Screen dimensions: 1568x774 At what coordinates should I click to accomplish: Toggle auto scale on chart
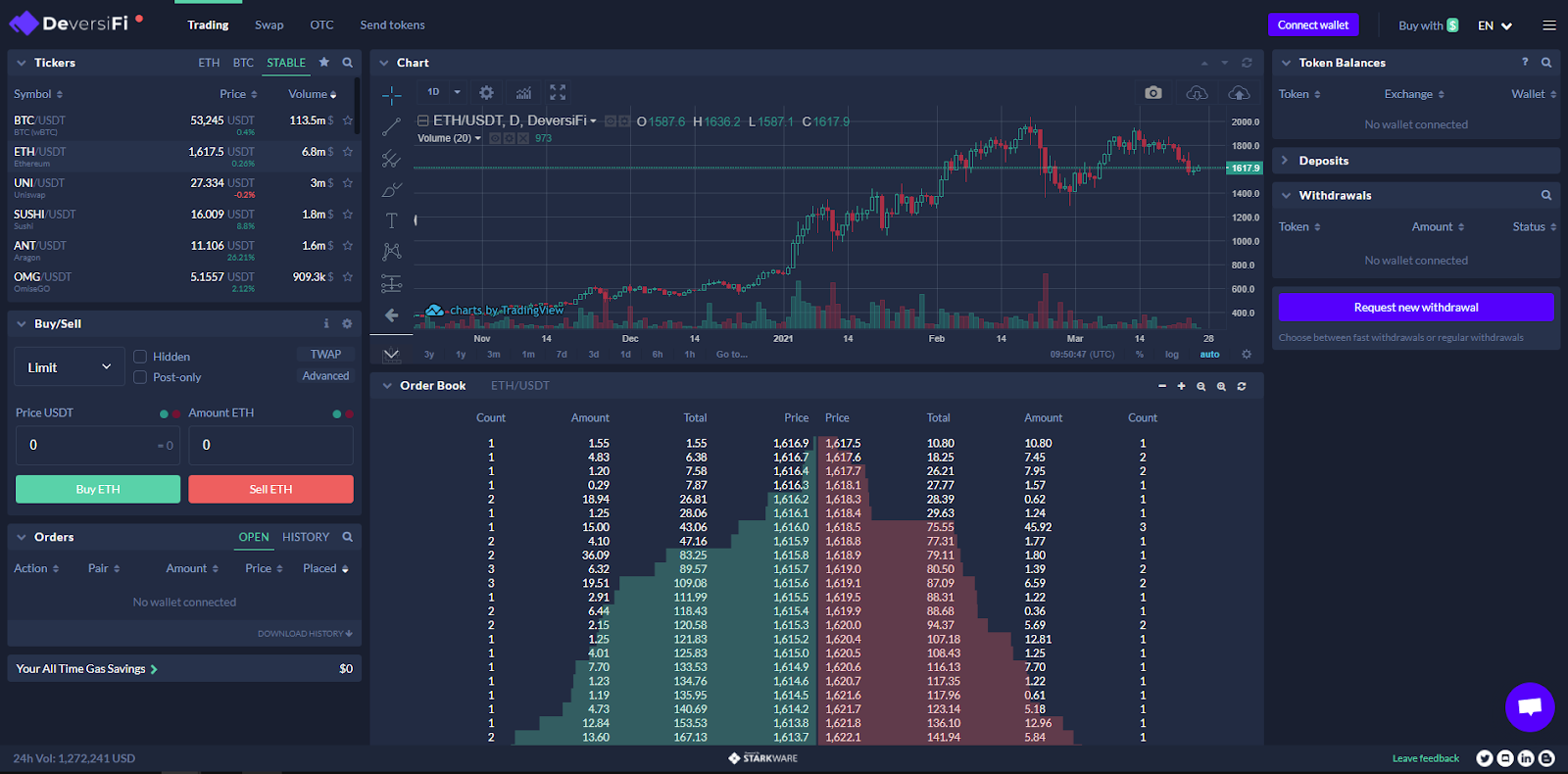pyautogui.click(x=1210, y=355)
